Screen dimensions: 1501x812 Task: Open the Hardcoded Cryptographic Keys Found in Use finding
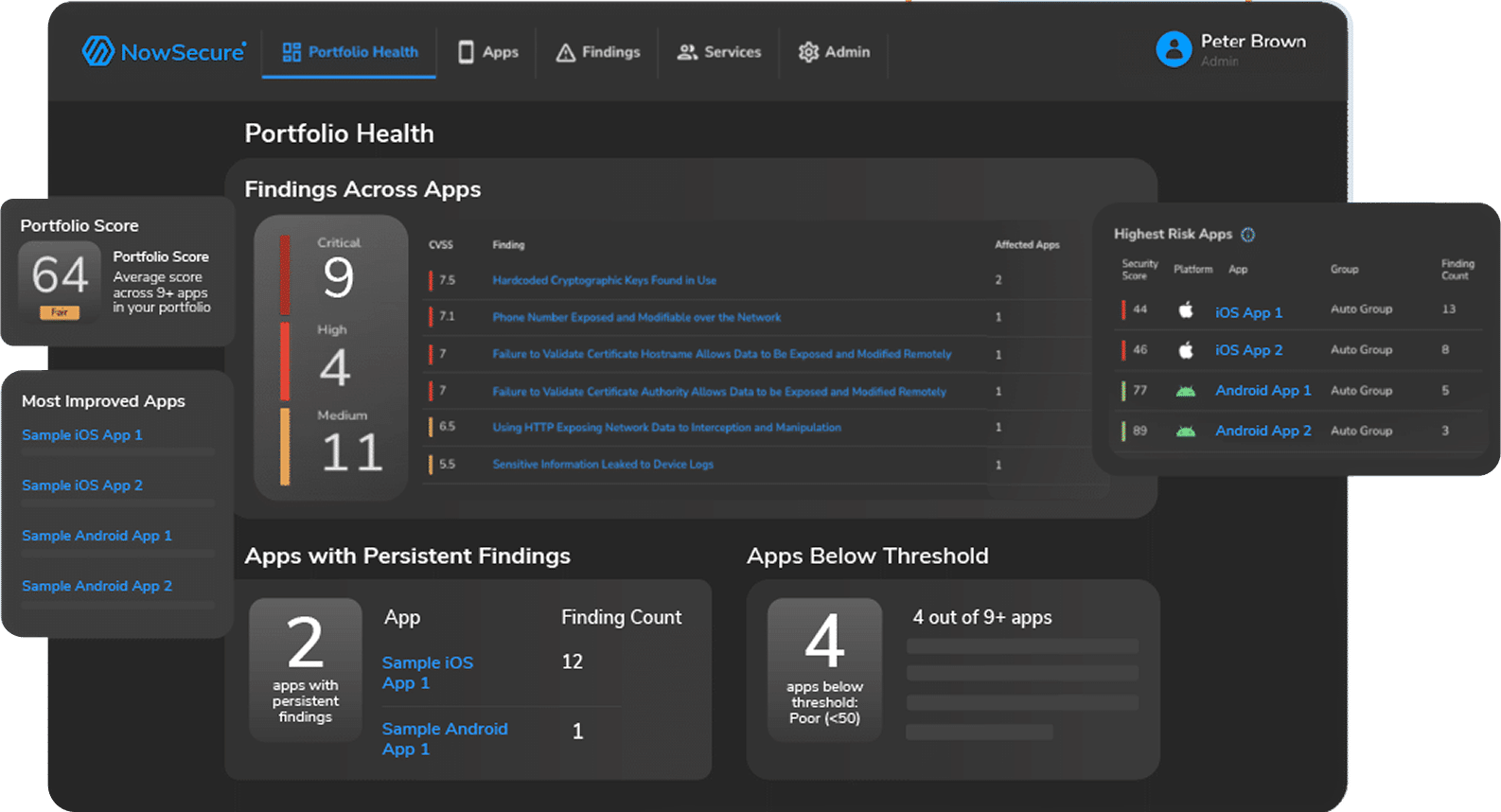click(604, 280)
